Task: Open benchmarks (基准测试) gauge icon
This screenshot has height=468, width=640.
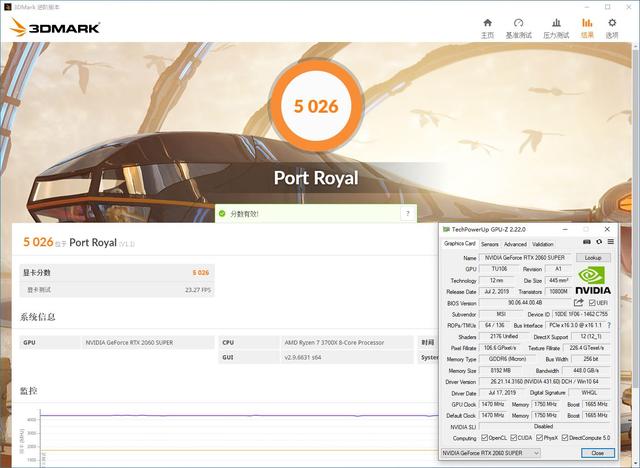Action: [x=518, y=24]
